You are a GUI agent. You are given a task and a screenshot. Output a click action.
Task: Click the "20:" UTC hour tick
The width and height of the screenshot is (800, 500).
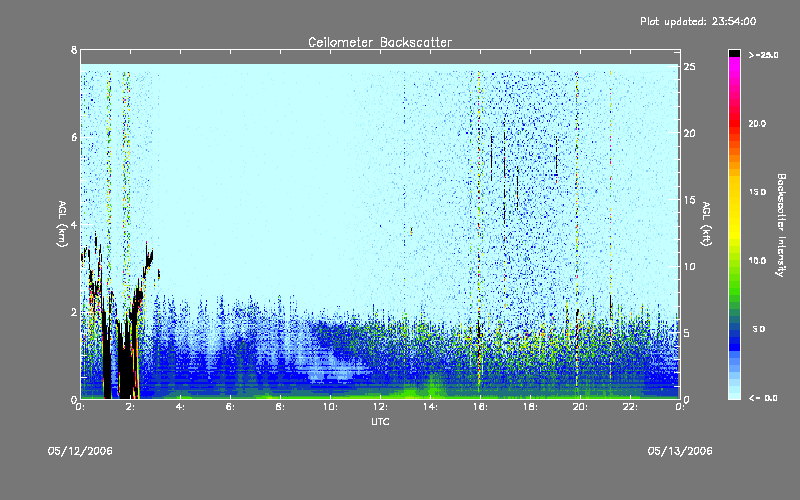pos(580,407)
